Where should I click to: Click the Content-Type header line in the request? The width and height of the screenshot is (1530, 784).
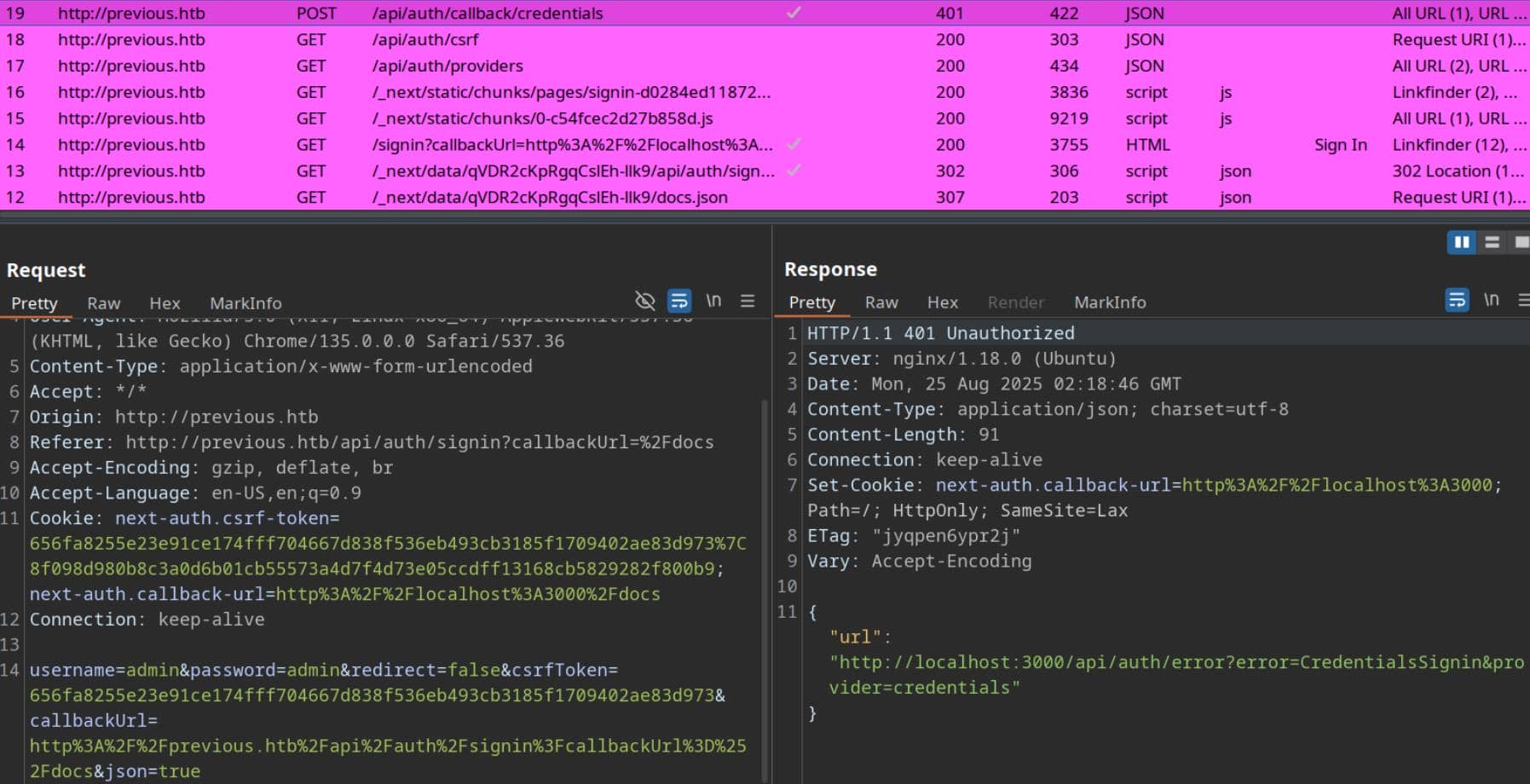[281, 366]
